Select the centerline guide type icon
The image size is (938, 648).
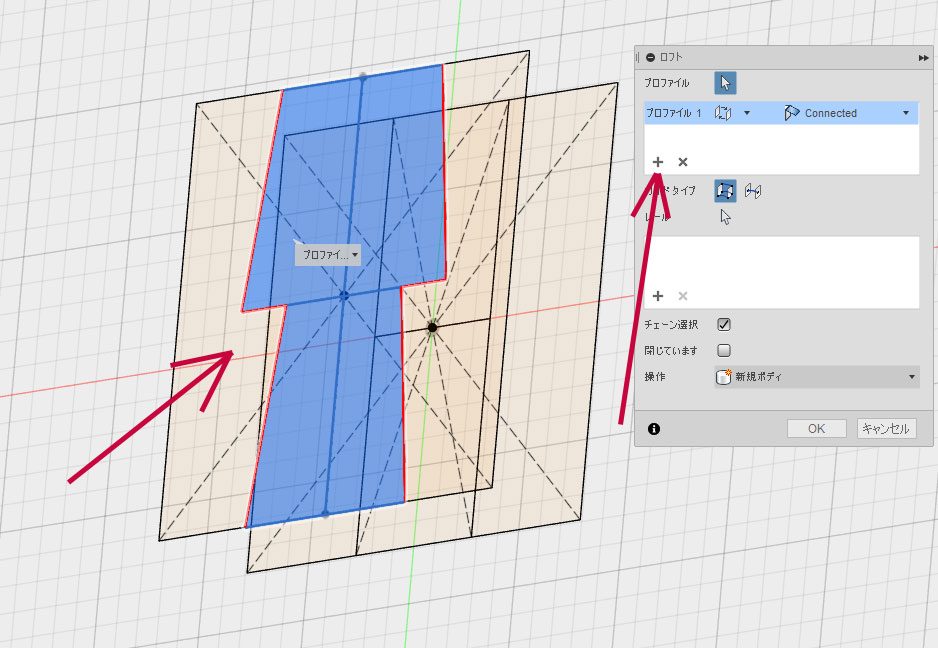tap(752, 190)
